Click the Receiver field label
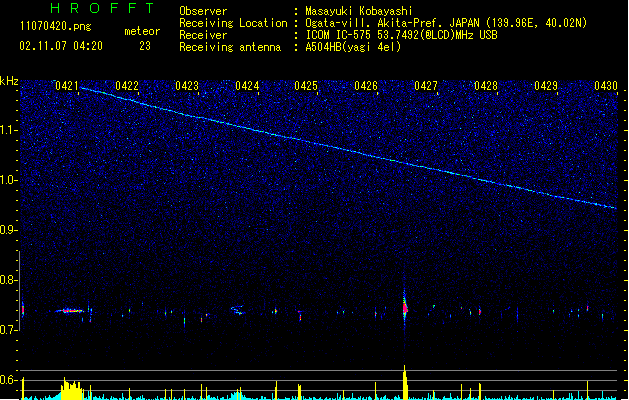 [203, 35]
